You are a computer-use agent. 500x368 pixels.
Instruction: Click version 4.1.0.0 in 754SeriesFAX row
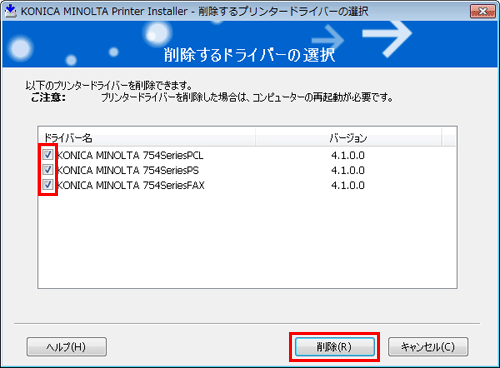(x=348, y=185)
